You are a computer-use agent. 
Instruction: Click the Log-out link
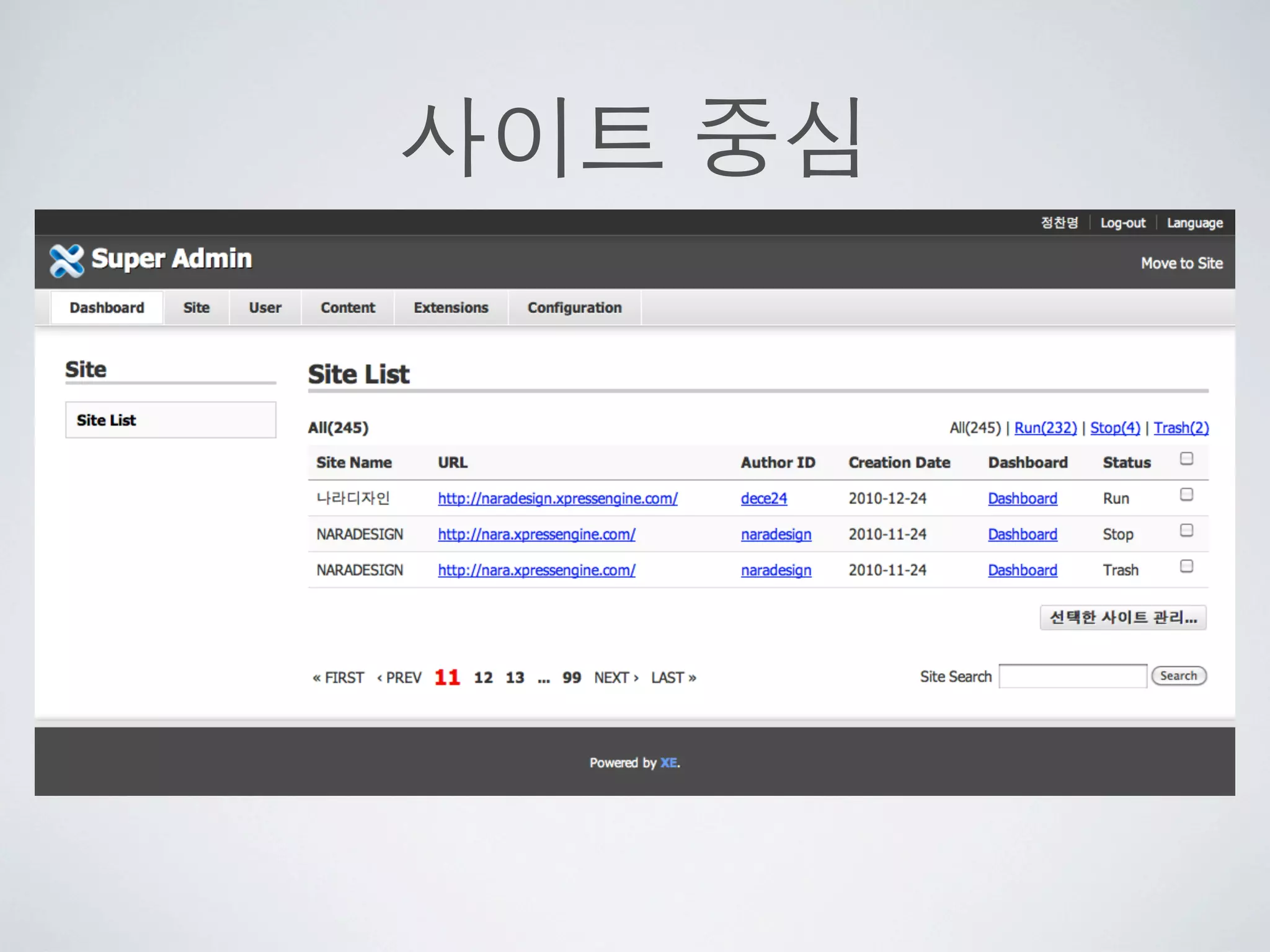[1122, 223]
